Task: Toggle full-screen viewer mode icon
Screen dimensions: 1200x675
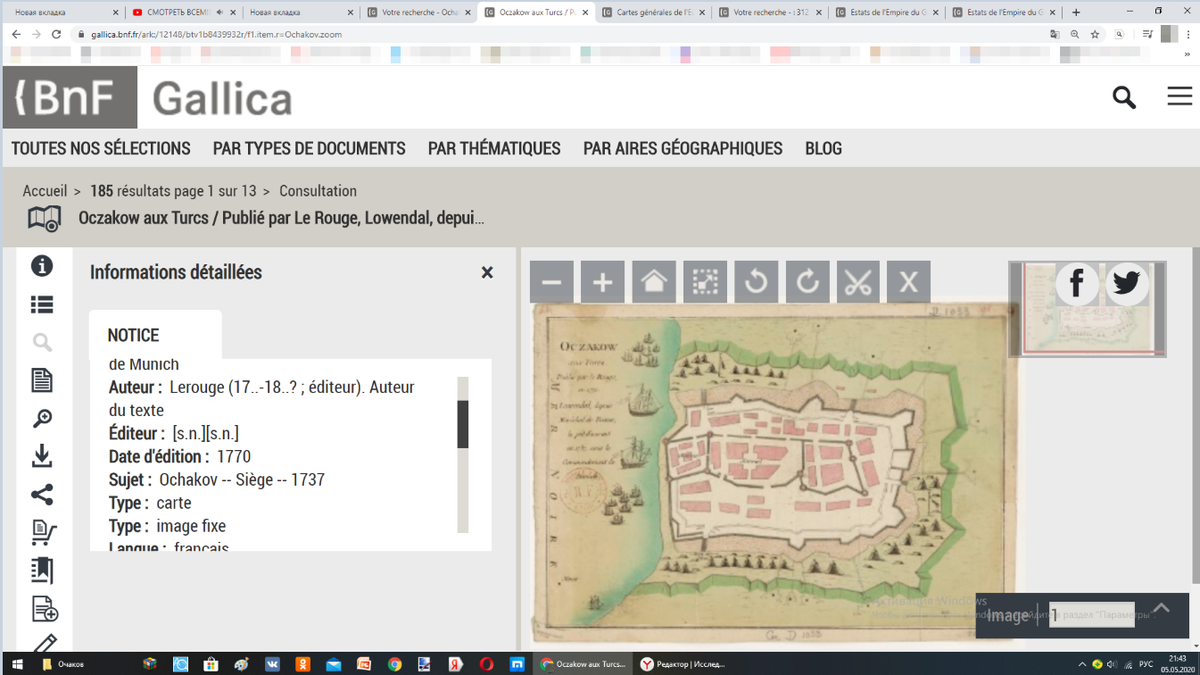Action: pyautogui.click(x=705, y=282)
